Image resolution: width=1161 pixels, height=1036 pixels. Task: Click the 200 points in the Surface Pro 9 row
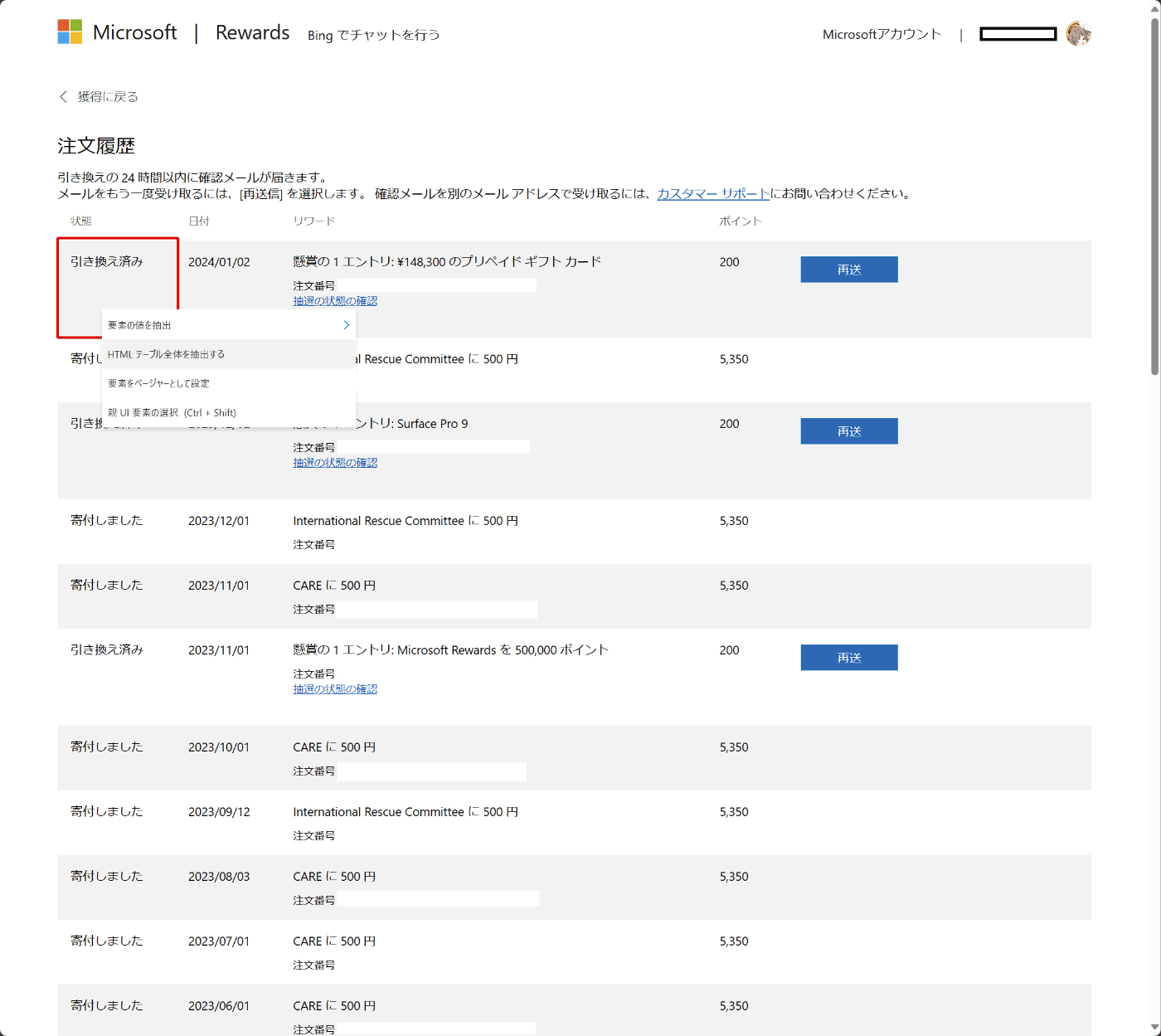[730, 424]
